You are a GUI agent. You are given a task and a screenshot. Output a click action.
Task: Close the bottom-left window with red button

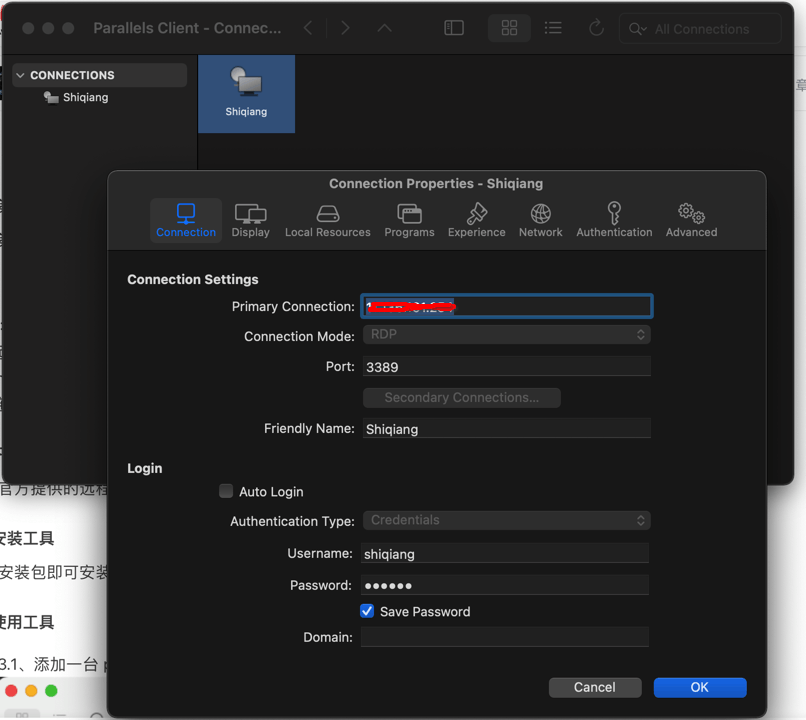click(11, 691)
